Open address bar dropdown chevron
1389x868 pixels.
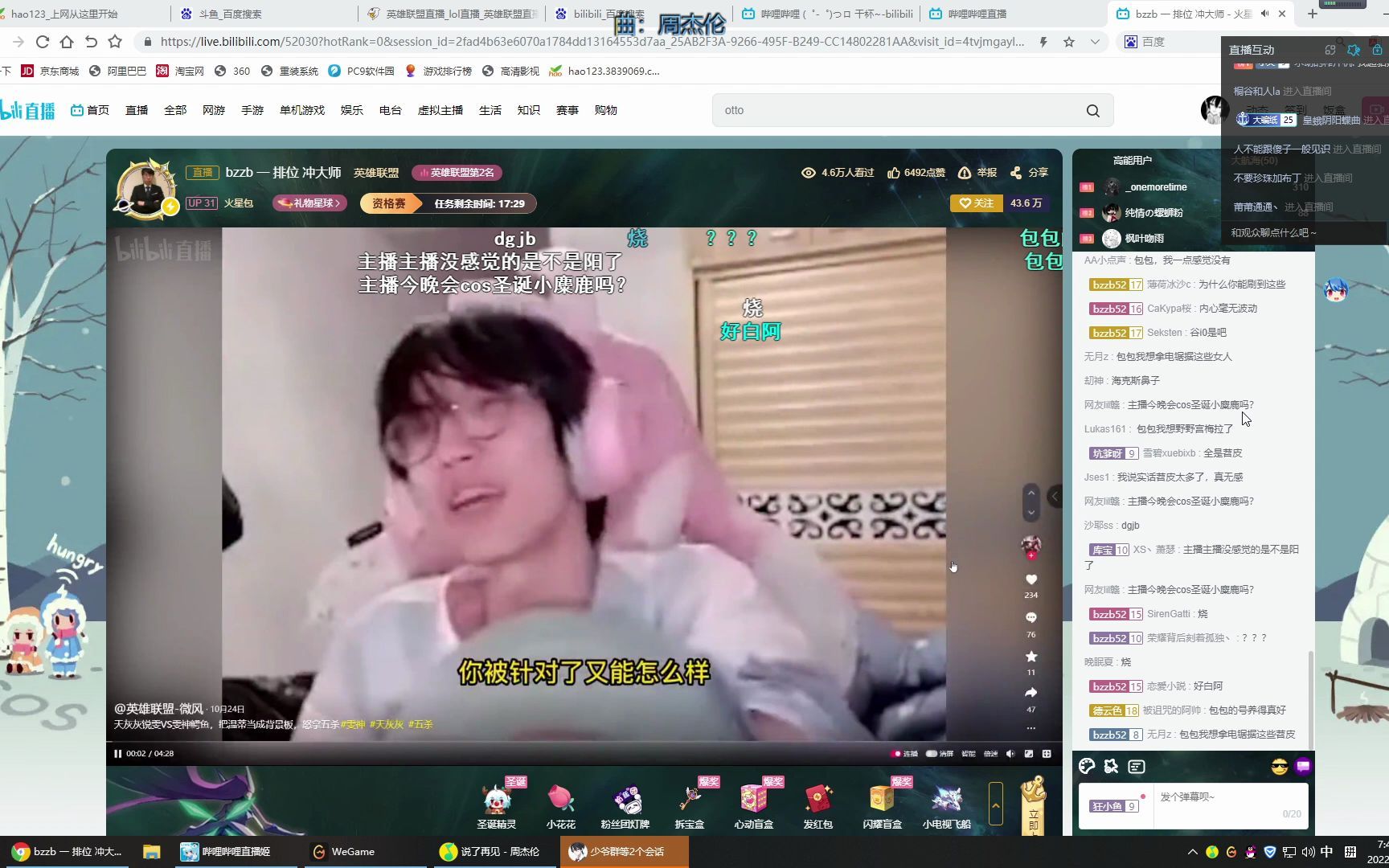1095,42
